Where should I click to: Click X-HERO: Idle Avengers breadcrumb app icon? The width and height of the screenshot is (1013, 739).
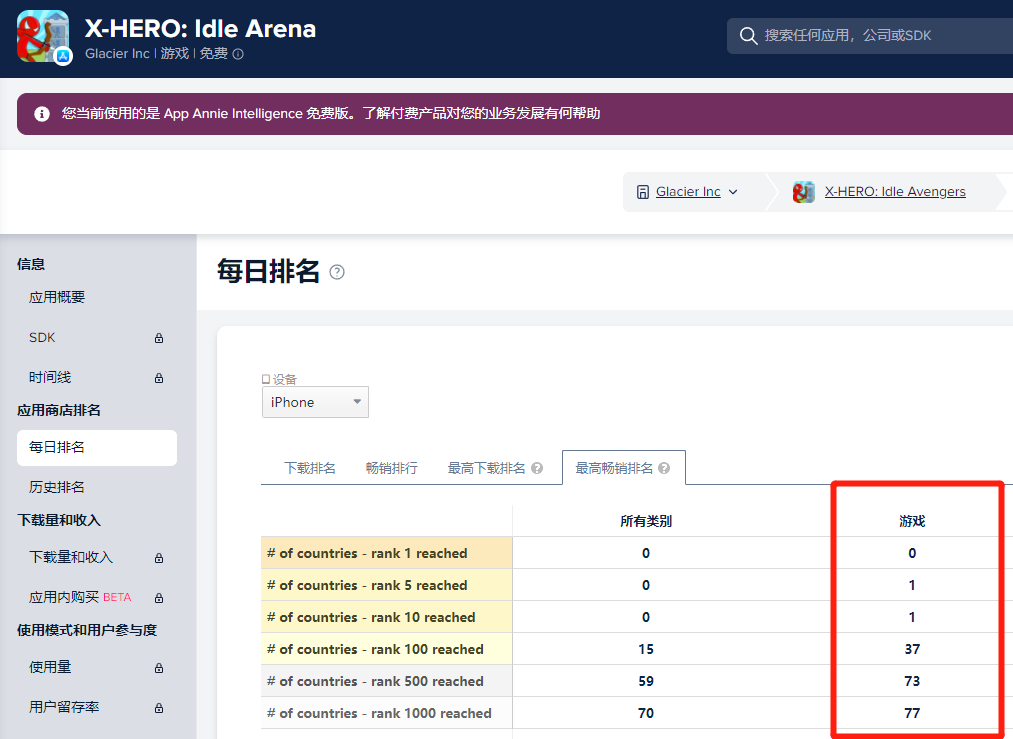coord(804,192)
